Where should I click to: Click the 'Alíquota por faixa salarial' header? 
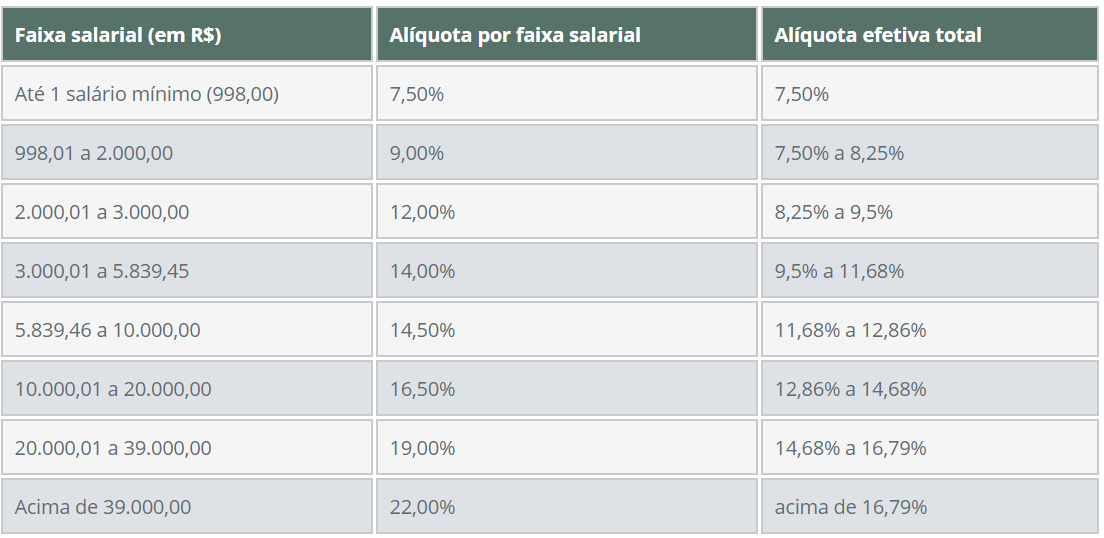pos(515,35)
